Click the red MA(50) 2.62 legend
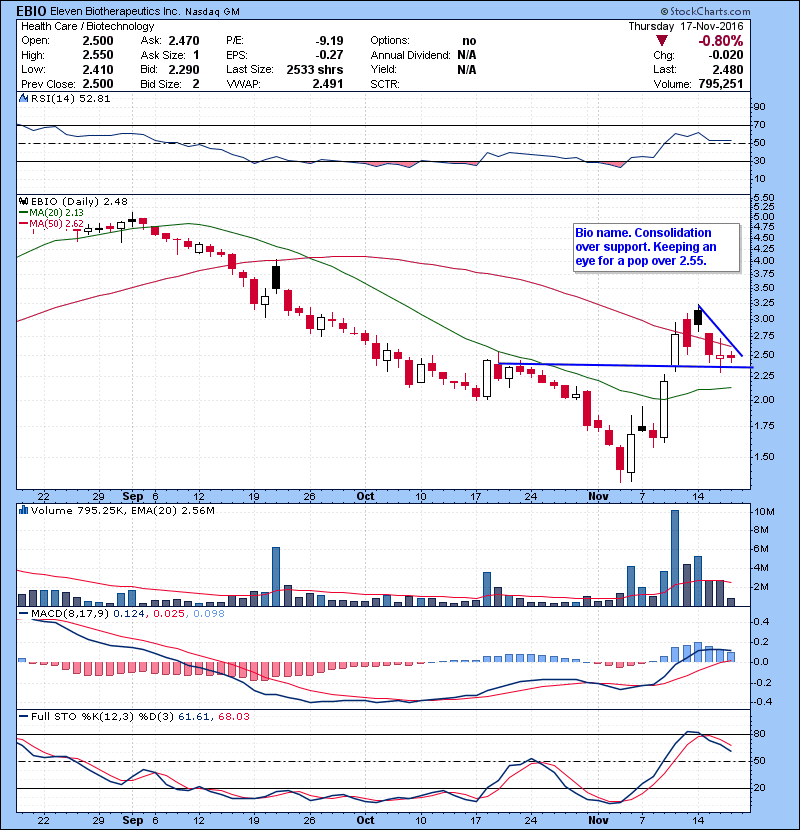Viewport: 800px width, 830px height. click(x=51, y=224)
